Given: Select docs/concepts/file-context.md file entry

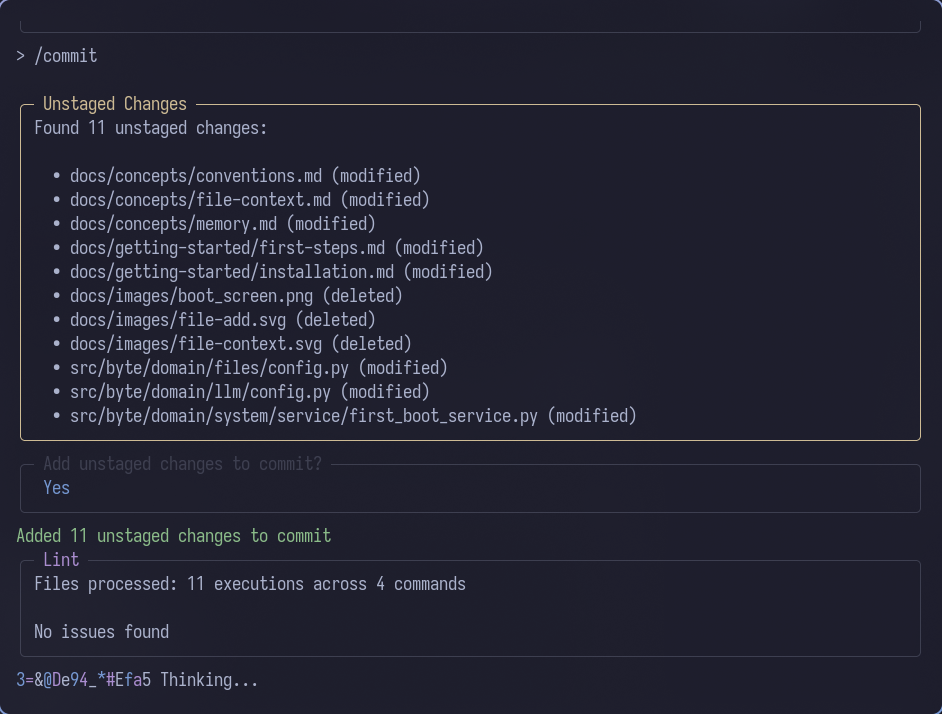Looking at the screenshot, I should click(249, 200).
